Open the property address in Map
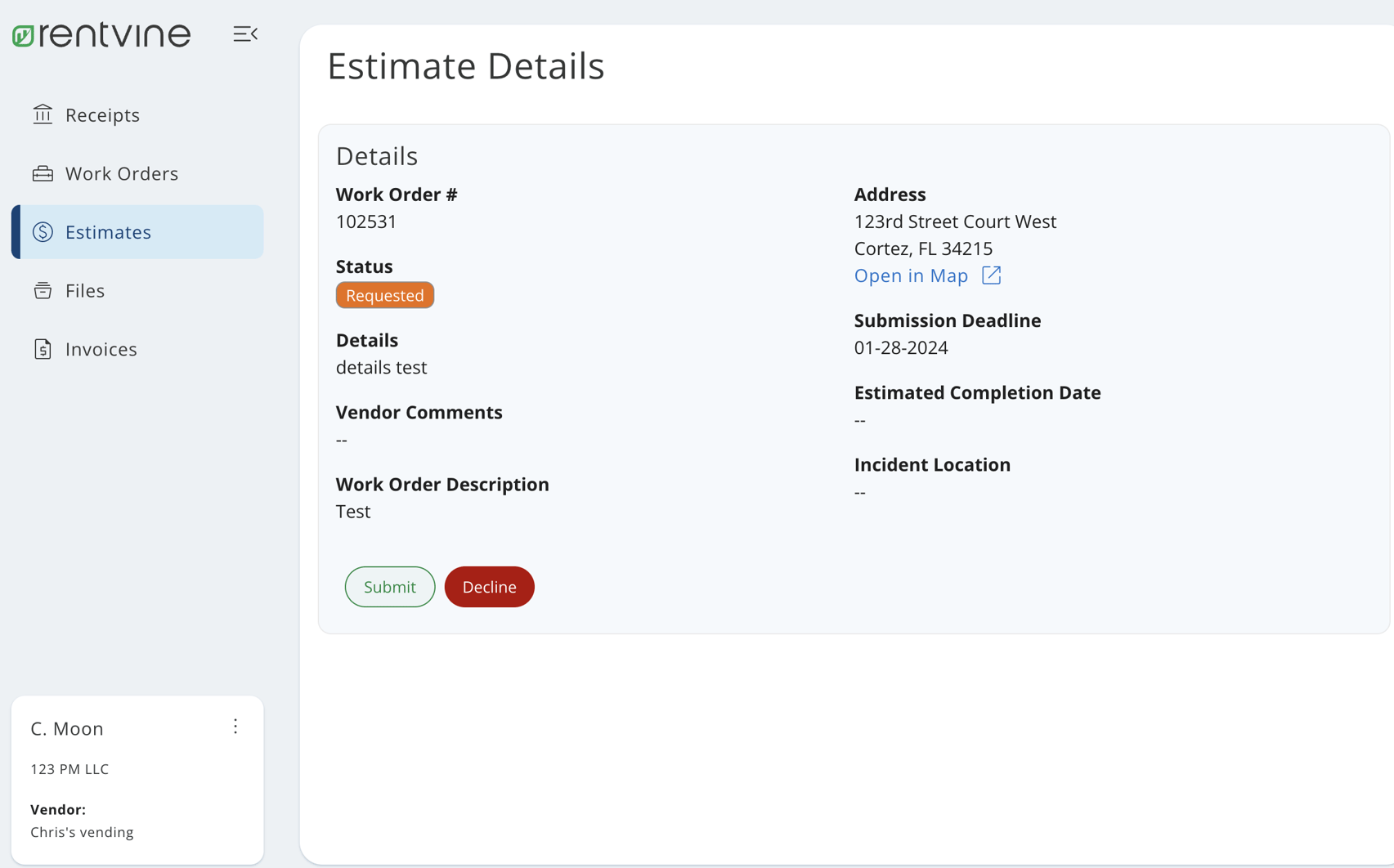This screenshot has width=1394, height=868. coord(910,275)
